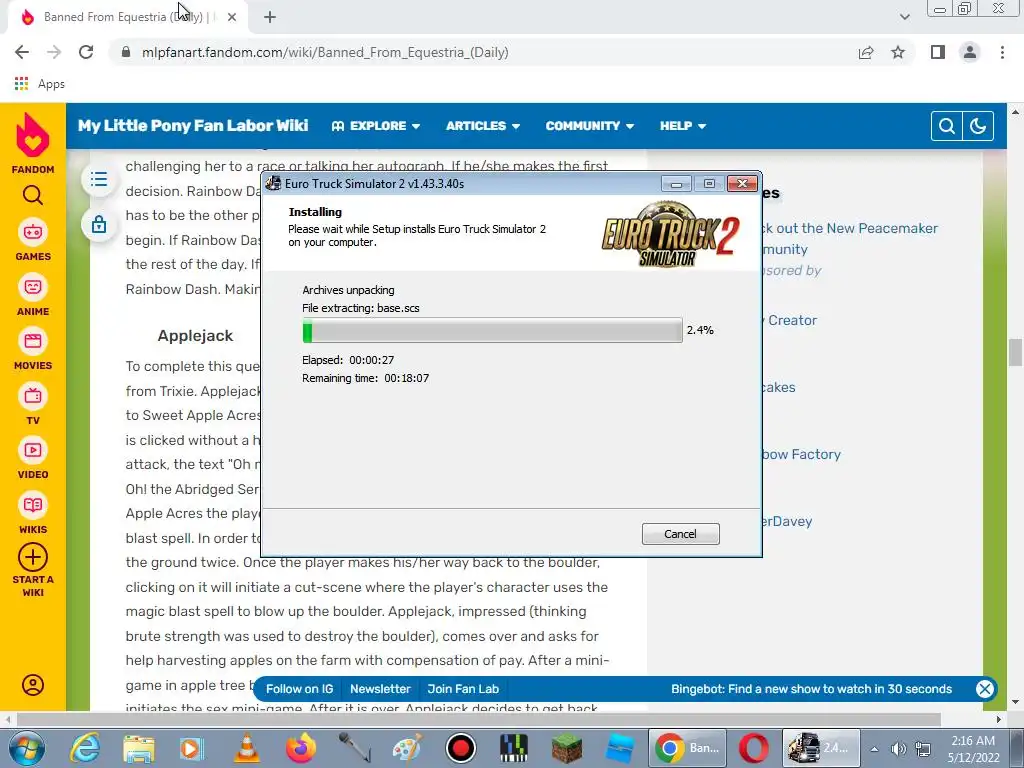This screenshot has height=768, width=1024.
Task: Open the user profile icon at sidebar bottom
Action: tap(33, 684)
